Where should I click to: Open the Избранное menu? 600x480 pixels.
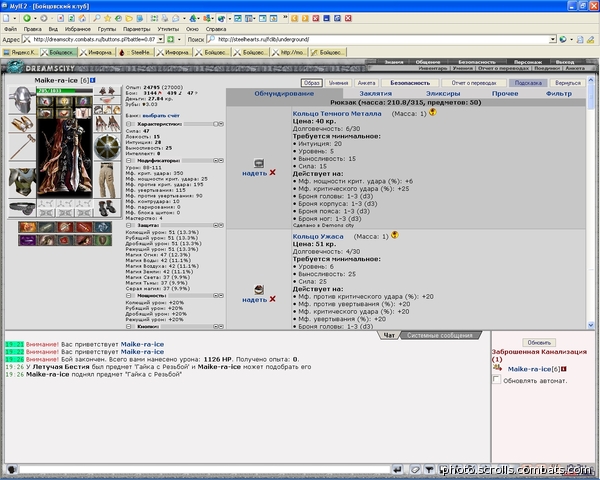(x=78, y=29)
